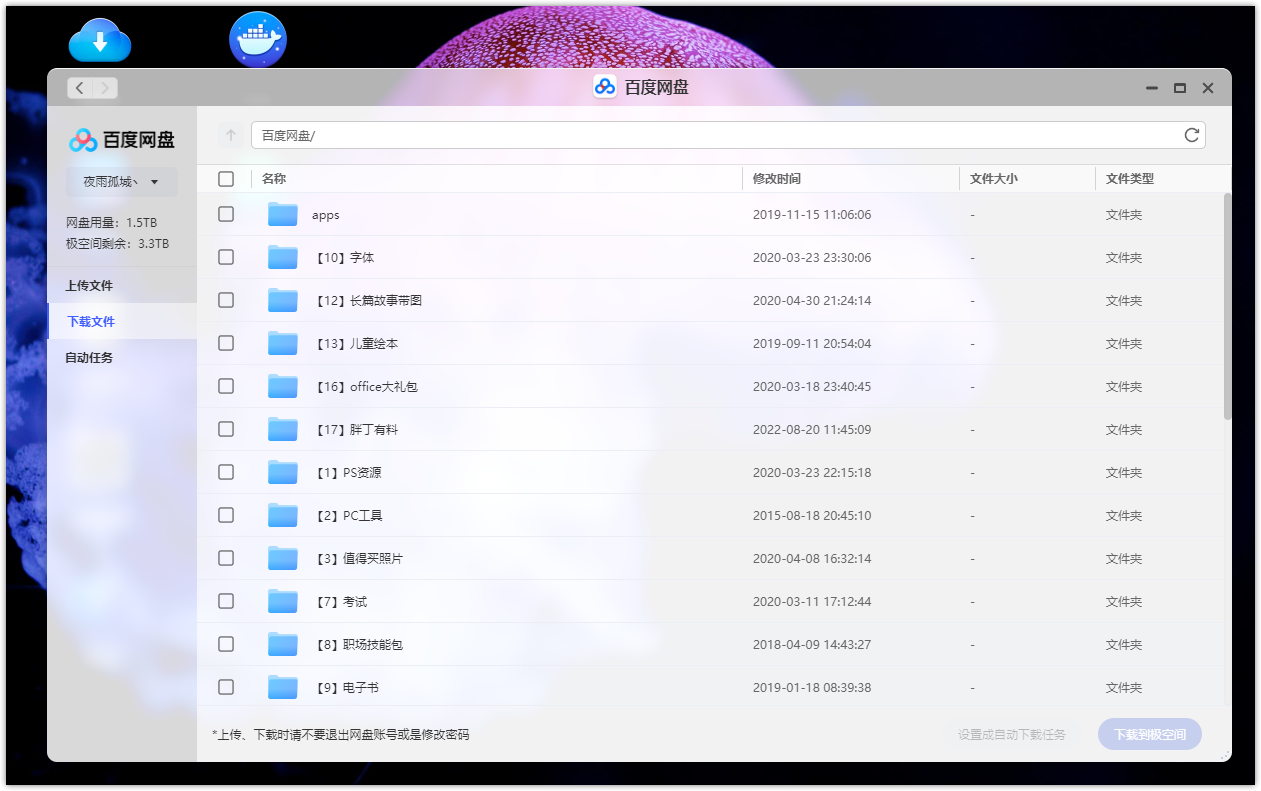
Task: Click the 极空间剩余: 3.3TB text
Action: 117,243
